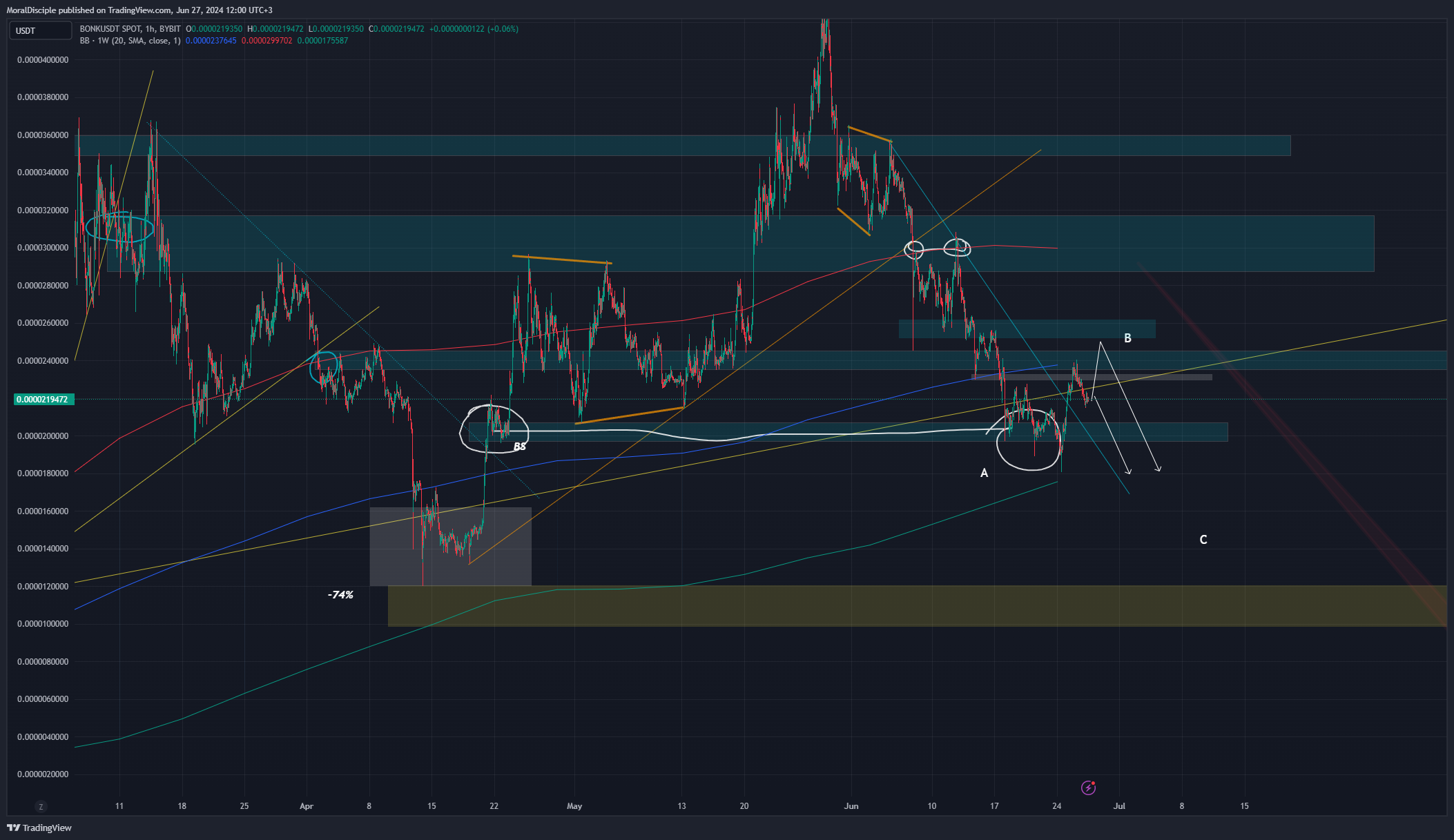Click the high price value H0.0000219472
The image size is (1454, 840).
point(275,29)
